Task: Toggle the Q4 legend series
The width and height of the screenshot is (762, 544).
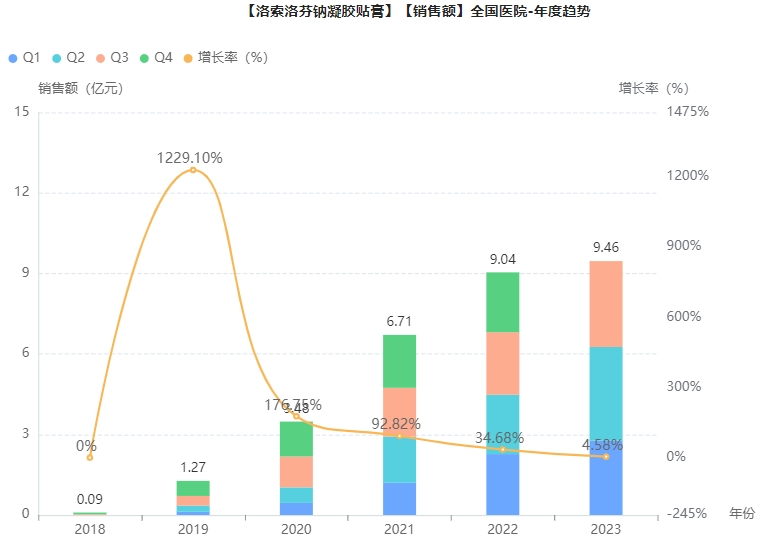Action: (x=156, y=58)
